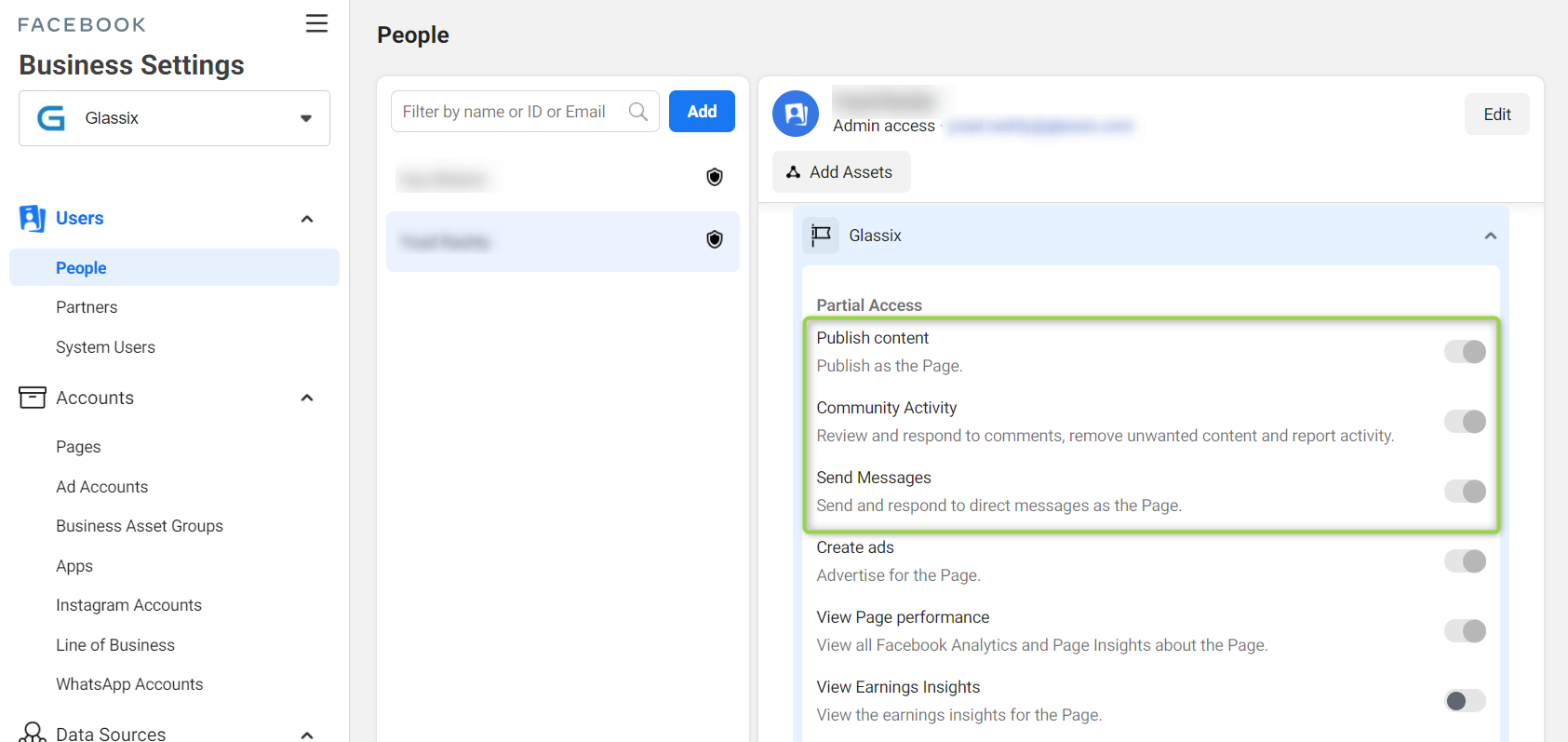Click the Accounts section icon

33,398
